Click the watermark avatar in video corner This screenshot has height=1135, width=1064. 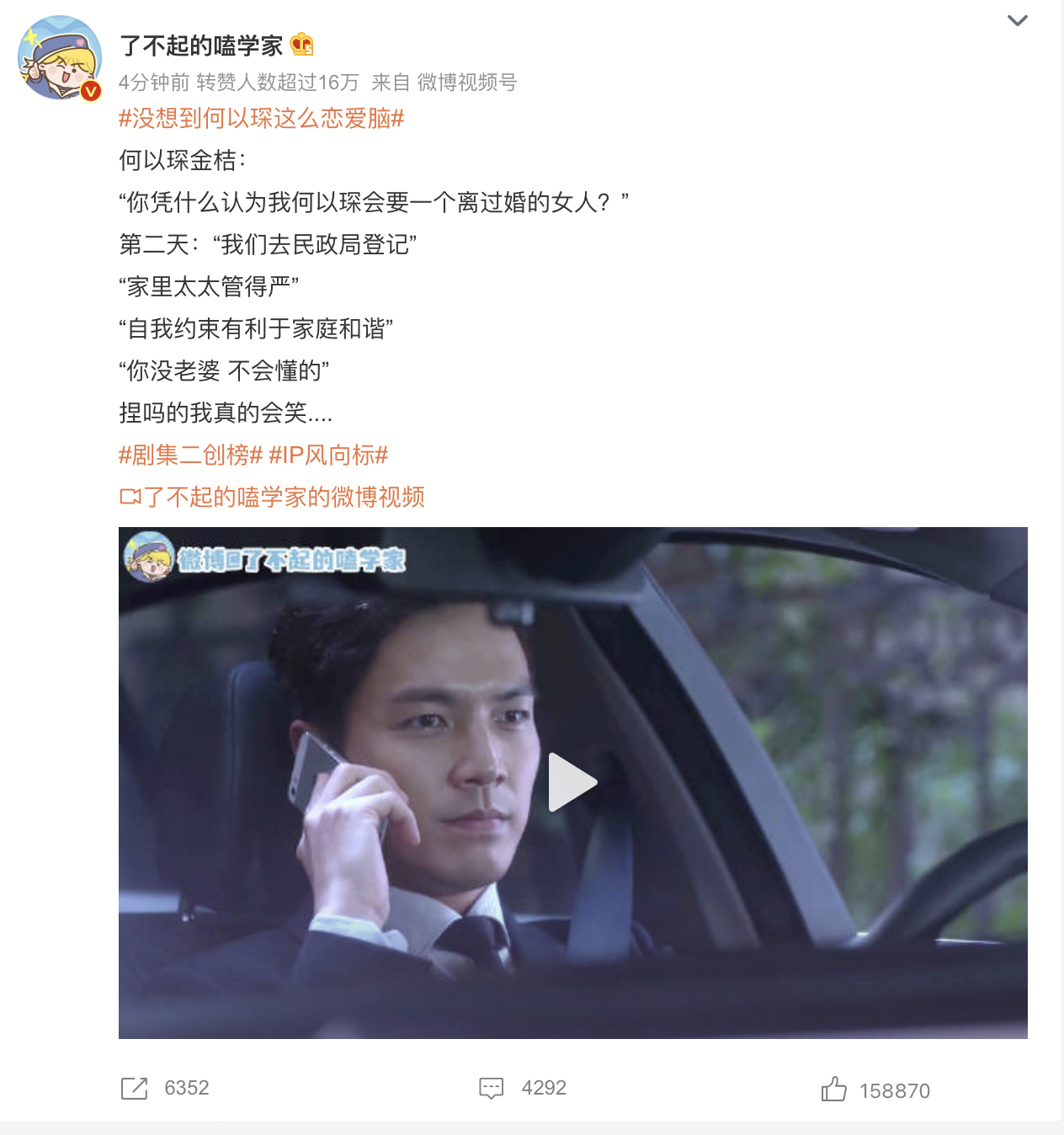coord(149,557)
